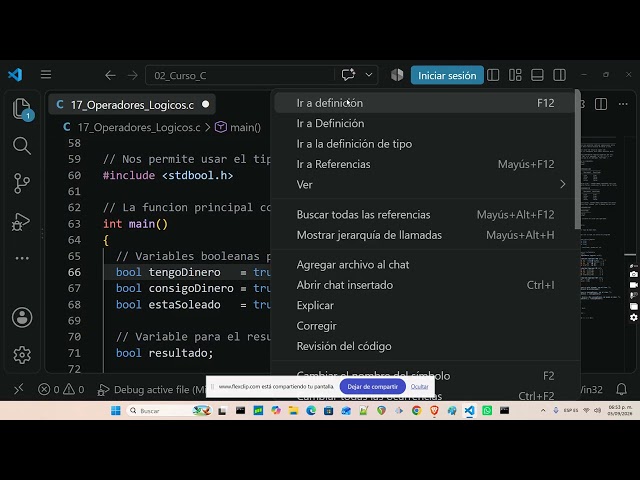Image resolution: width=640 pixels, height=480 pixels.
Task: Select Ir a la definición de tipo
Action: coord(425,144)
